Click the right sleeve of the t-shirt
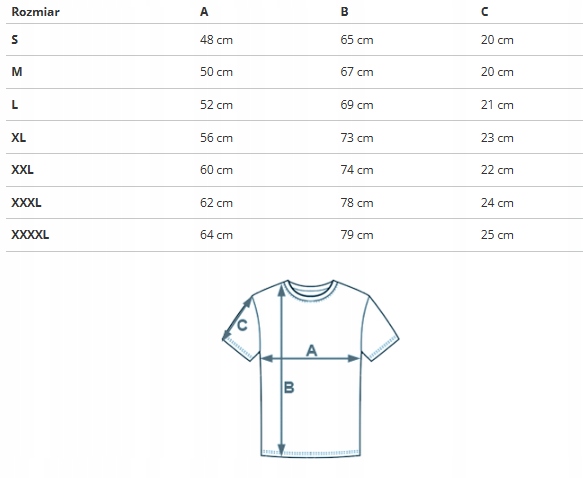 click(x=379, y=329)
